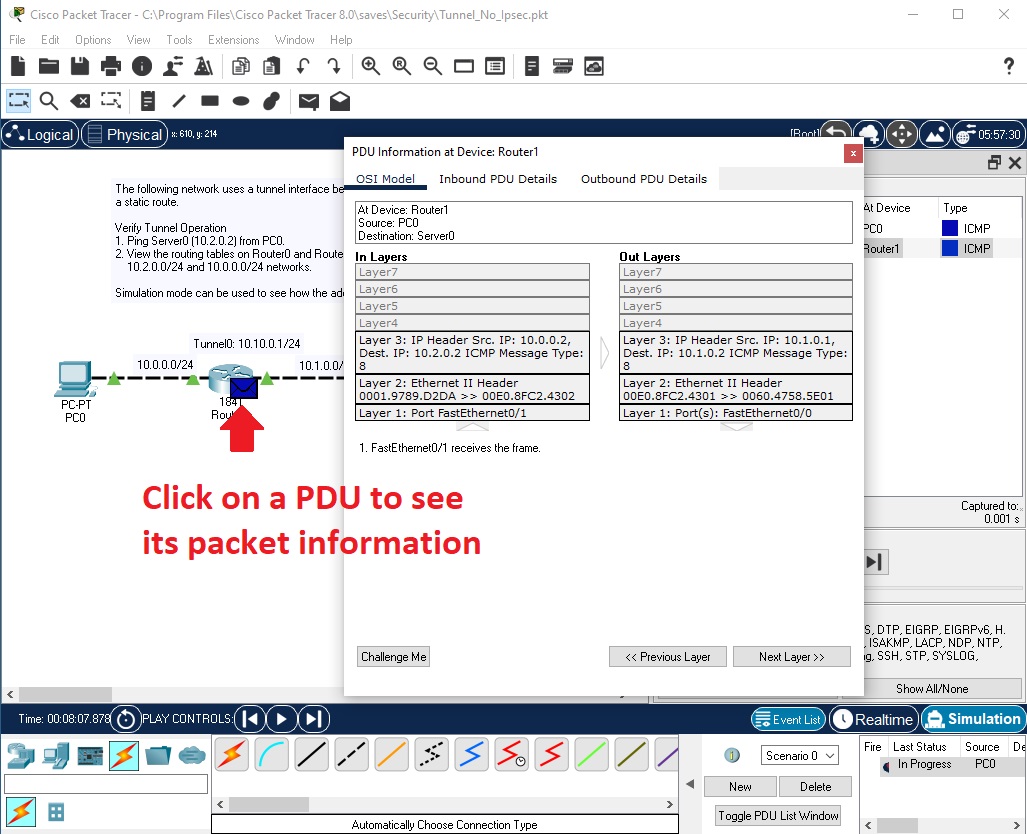Open the Network Devices category
This screenshot has height=834, width=1027.
[21, 755]
